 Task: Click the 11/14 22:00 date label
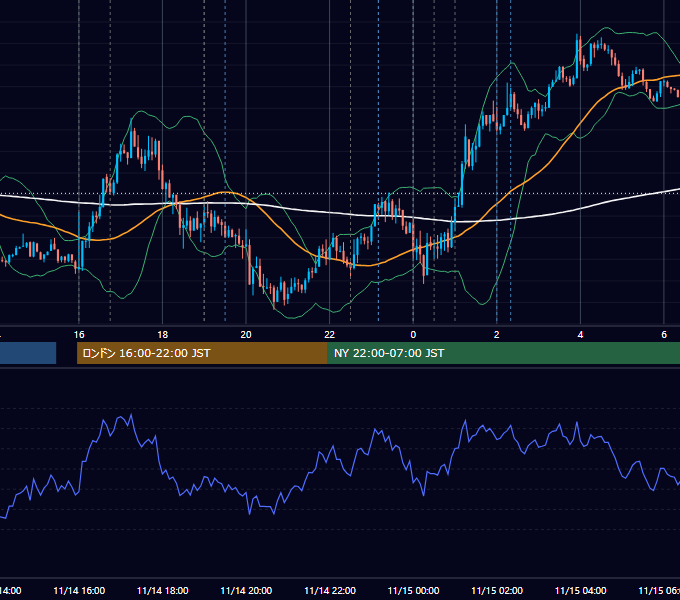coord(330,590)
